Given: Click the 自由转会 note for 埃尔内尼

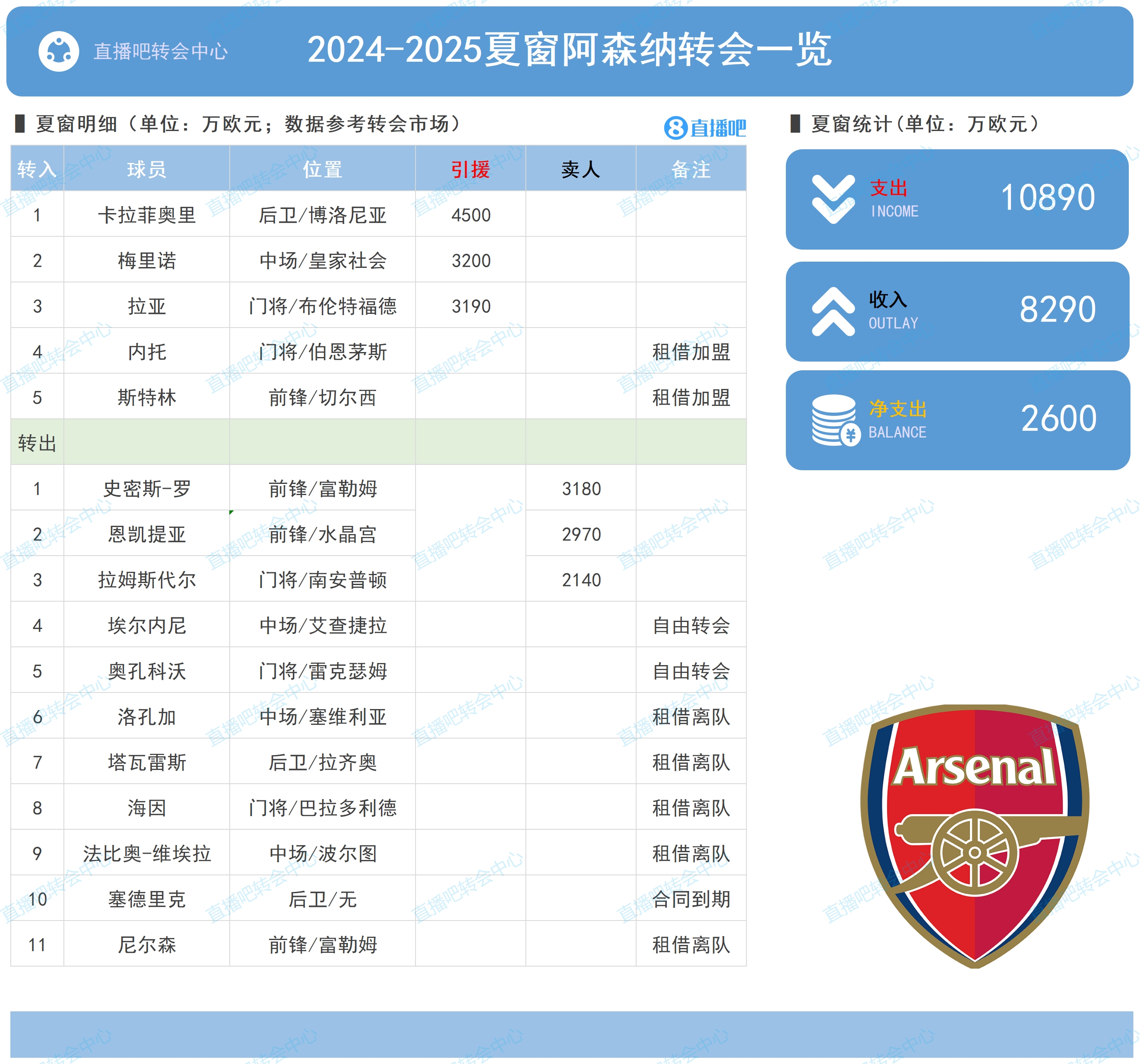Looking at the screenshot, I should point(691,625).
